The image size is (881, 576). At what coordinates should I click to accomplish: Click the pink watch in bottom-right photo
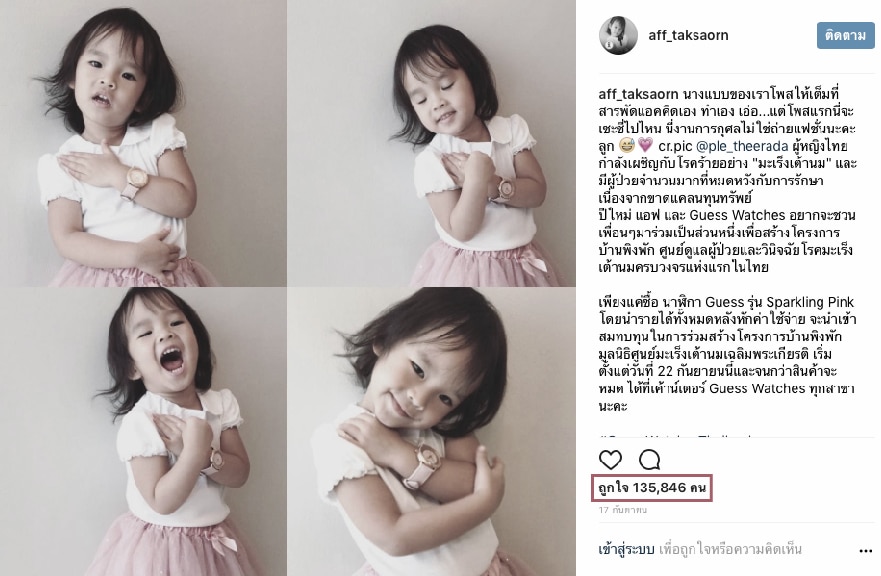point(423,464)
